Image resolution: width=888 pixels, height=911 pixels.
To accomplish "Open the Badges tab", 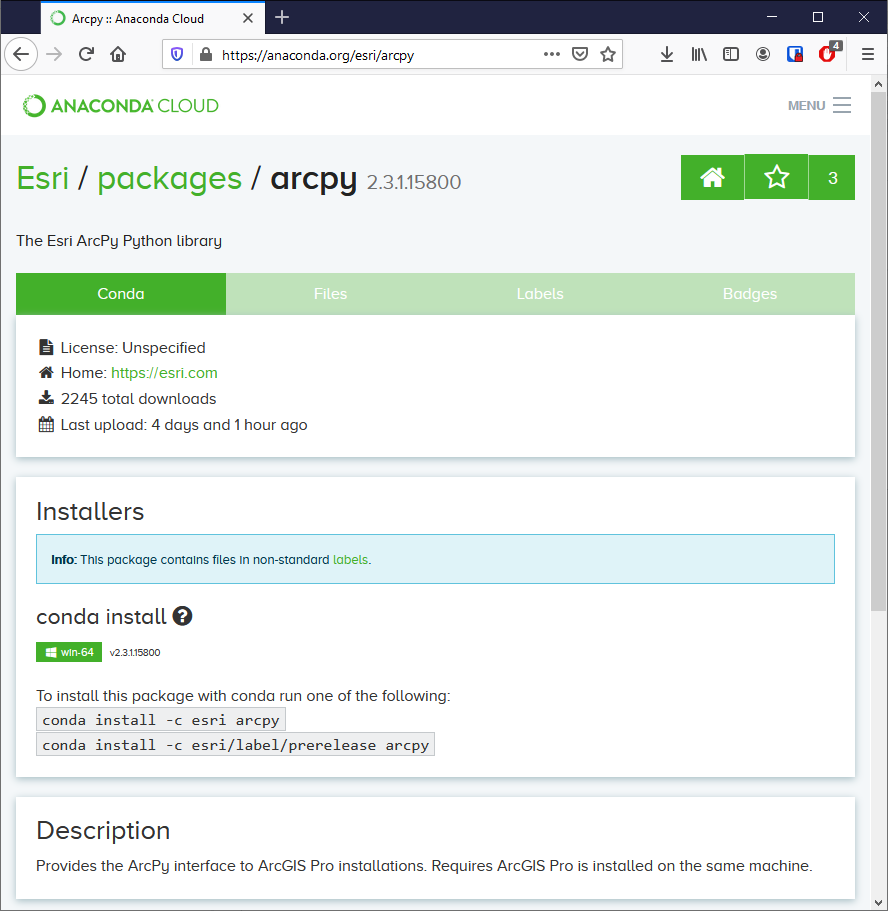I will [x=750, y=294].
